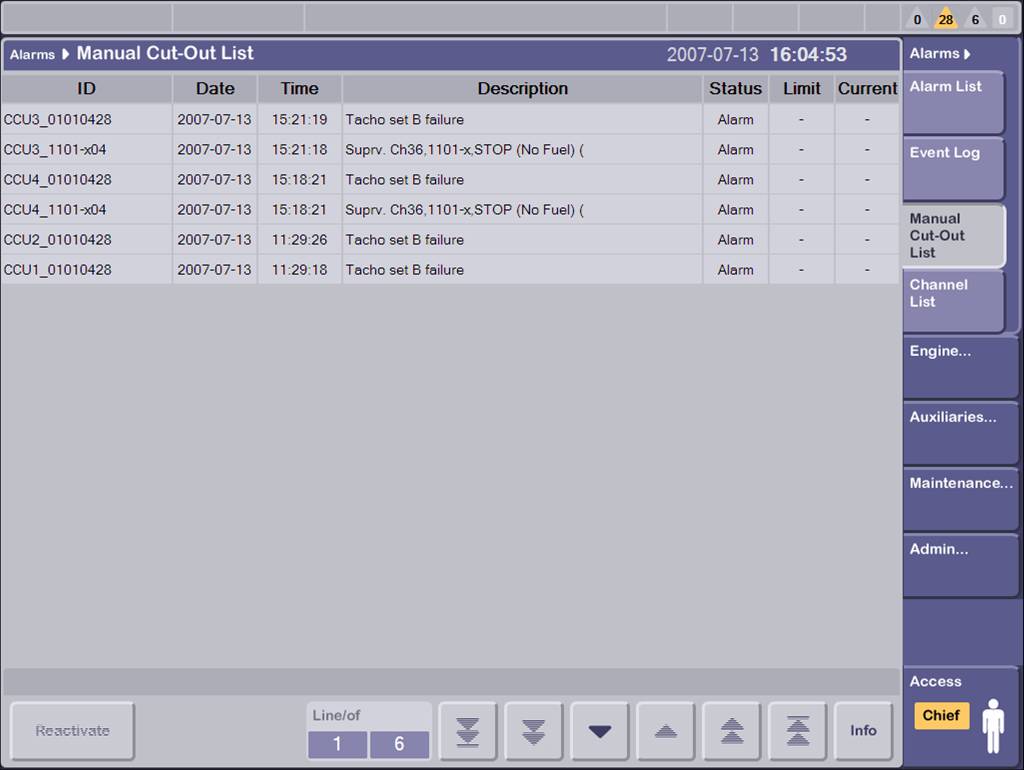Jump to the last line of the list
This screenshot has height=770, width=1024.
(x=467, y=731)
